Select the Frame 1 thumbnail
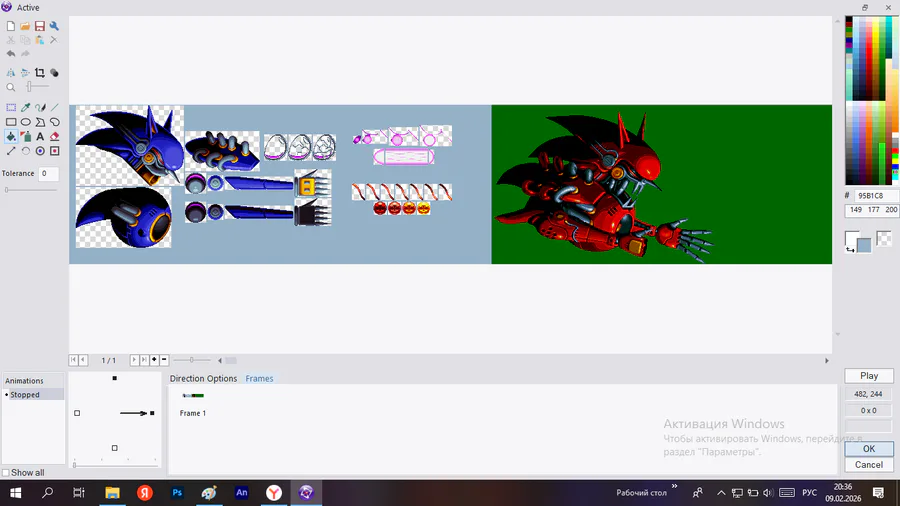The width and height of the screenshot is (900, 506). (193, 396)
